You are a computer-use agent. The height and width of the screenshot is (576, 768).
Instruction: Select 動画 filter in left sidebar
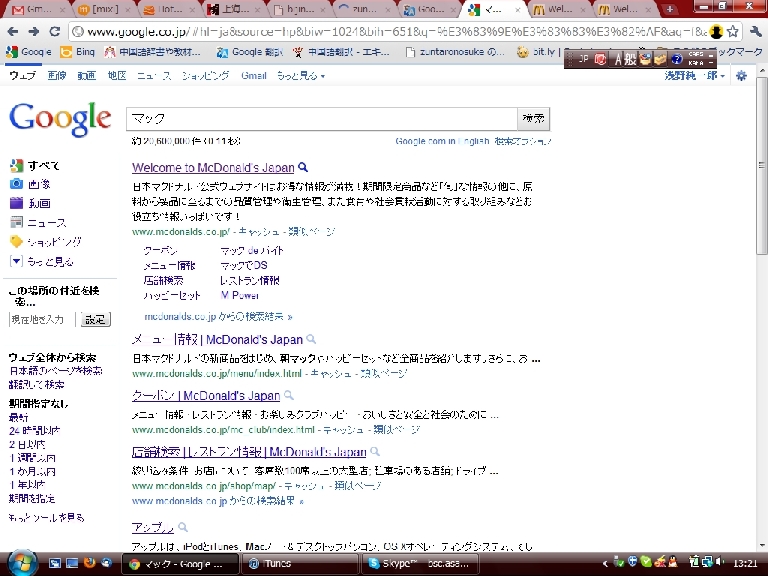coord(30,203)
